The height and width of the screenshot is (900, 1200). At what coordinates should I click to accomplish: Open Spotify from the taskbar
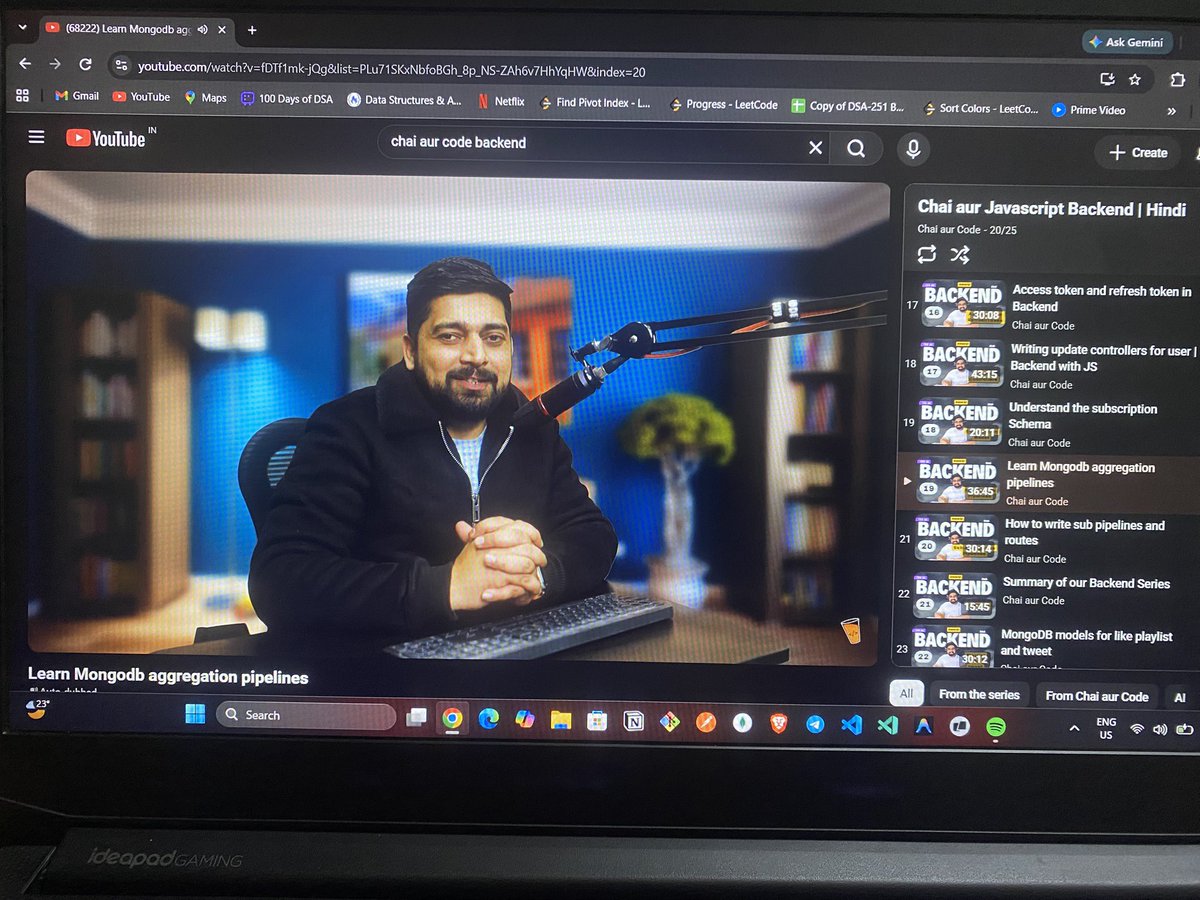[996, 728]
